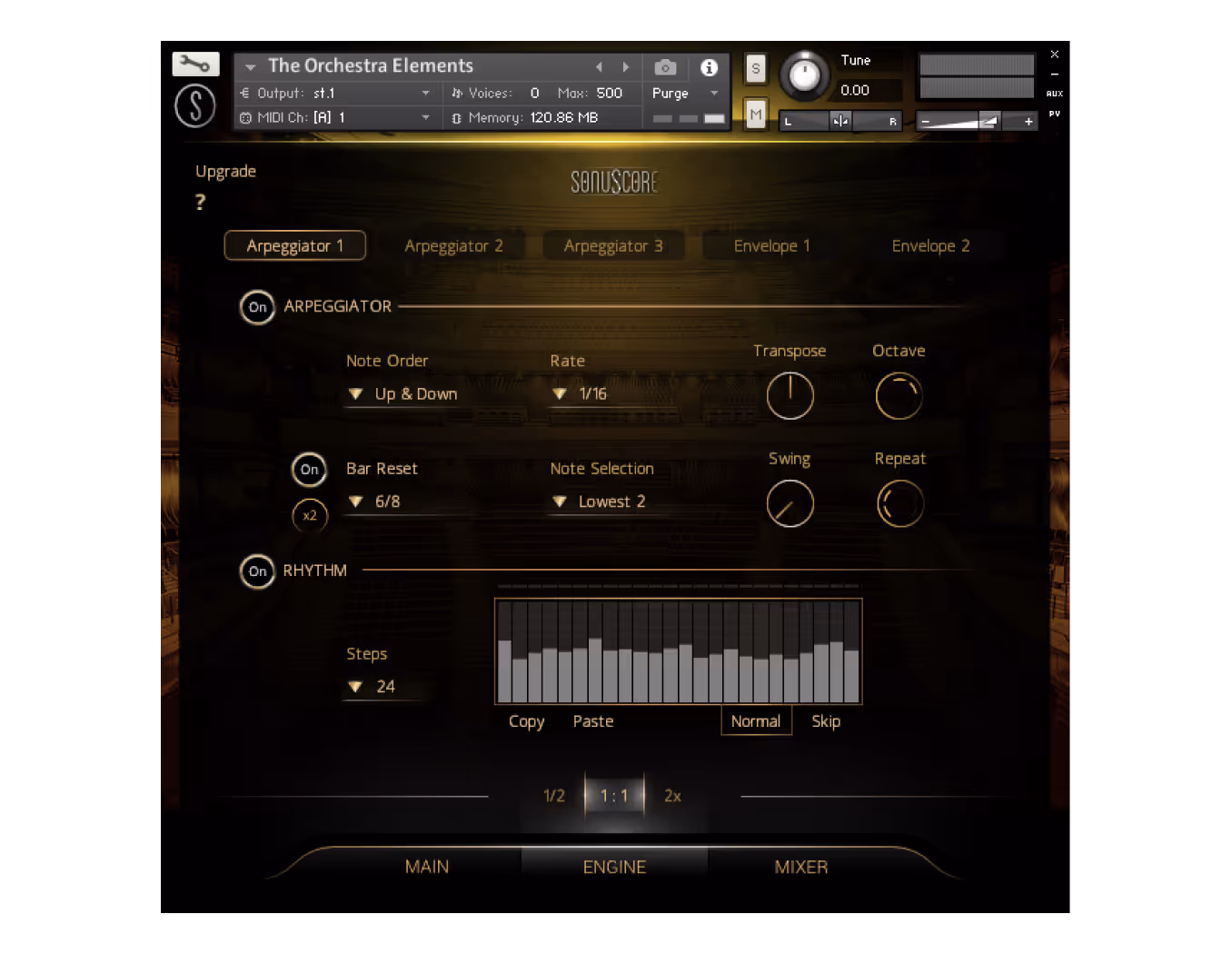Switch to the Arpeggiator 2 tab
This screenshot has width=1232, height=954.
[x=453, y=246]
